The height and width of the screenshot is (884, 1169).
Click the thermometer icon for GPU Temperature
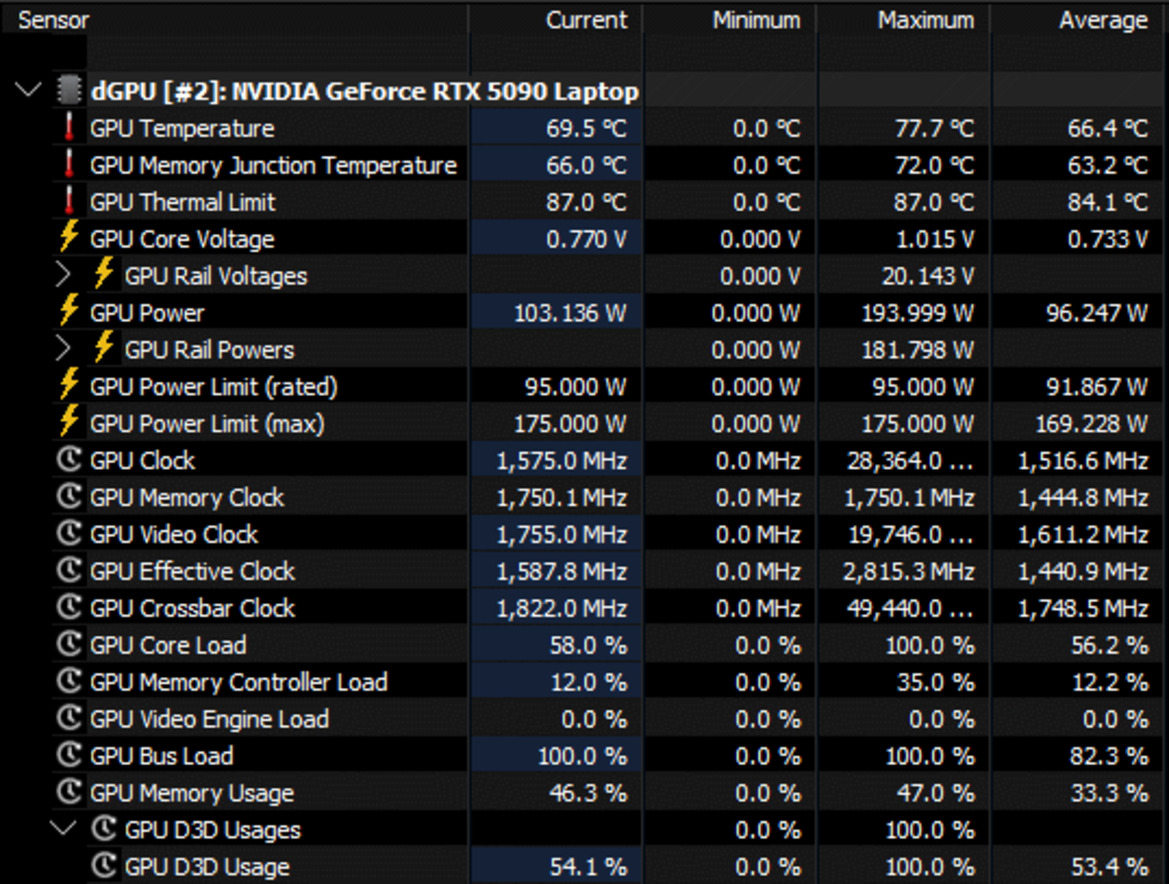pyautogui.click(x=69, y=127)
